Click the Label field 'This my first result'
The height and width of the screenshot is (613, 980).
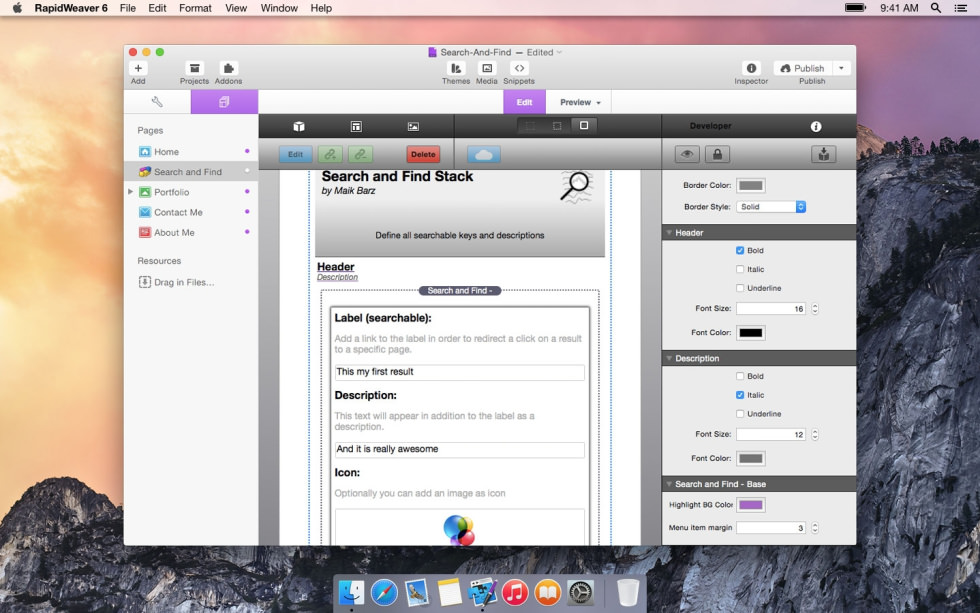pos(460,372)
